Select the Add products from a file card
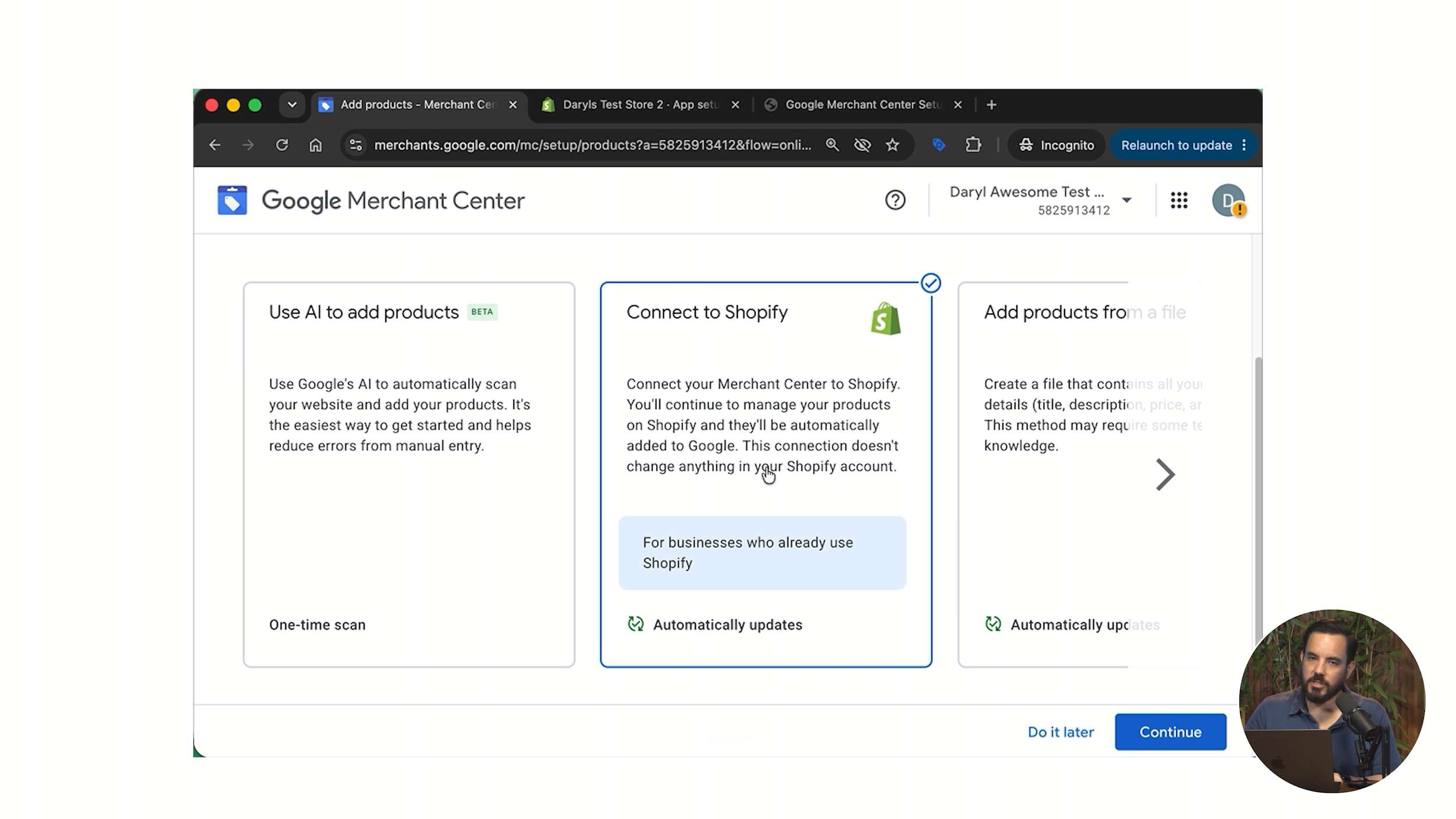 click(1080, 475)
